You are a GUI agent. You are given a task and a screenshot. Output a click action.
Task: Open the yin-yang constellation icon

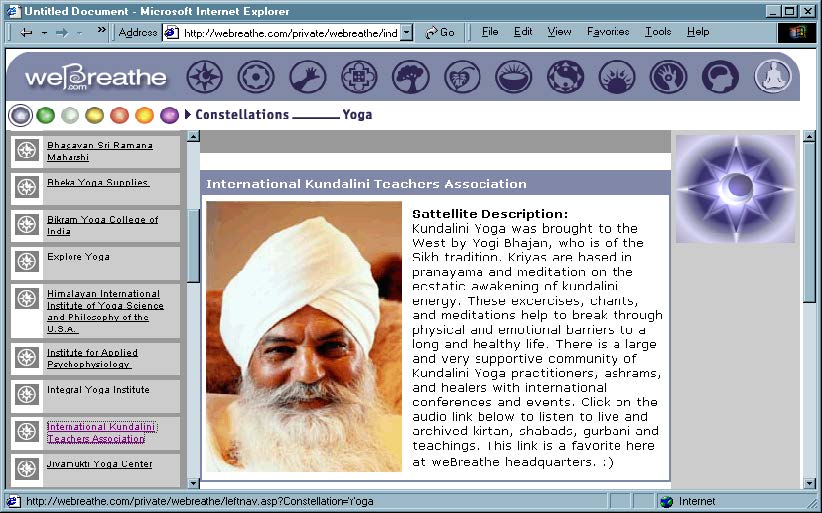pos(564,76)
